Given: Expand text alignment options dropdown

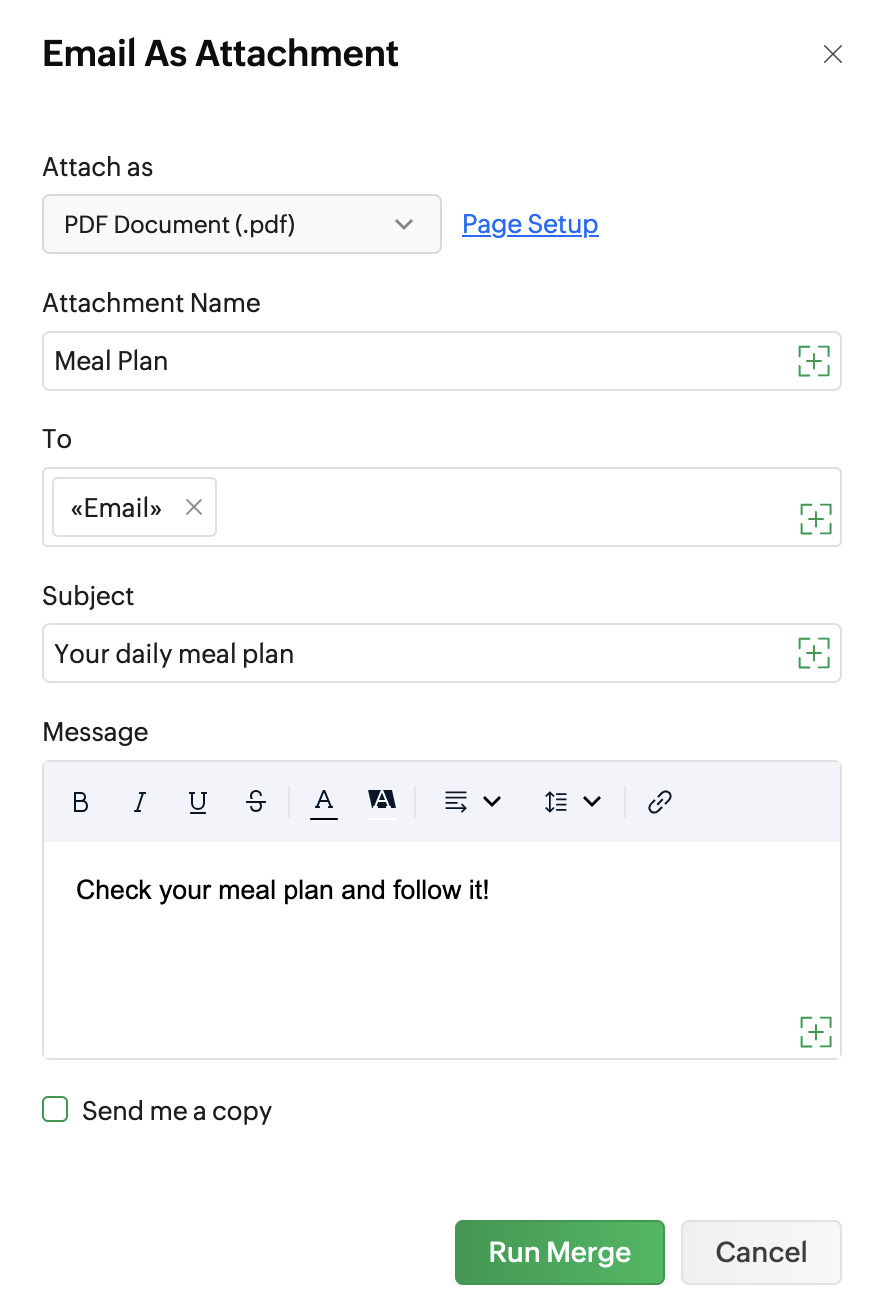Looking at the screenshot, I should 472,802.
